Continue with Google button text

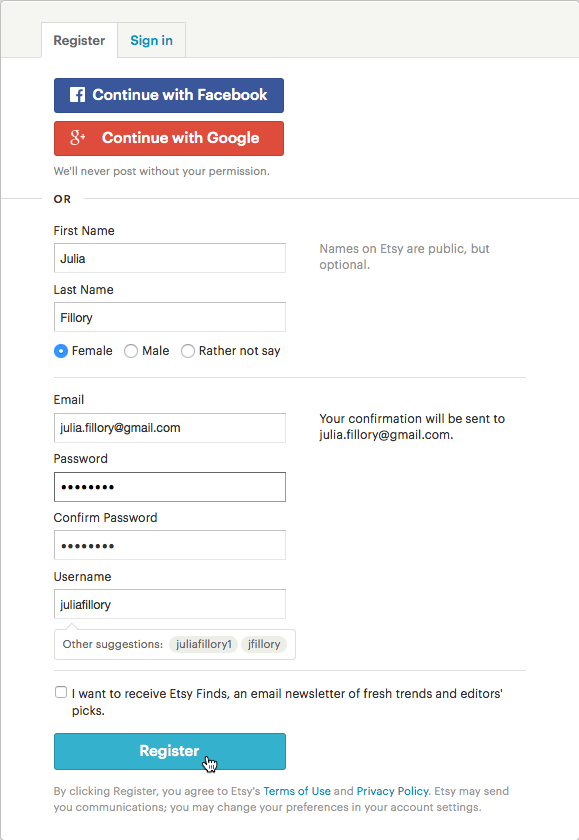pyautogui.click(x=181, y=138)
